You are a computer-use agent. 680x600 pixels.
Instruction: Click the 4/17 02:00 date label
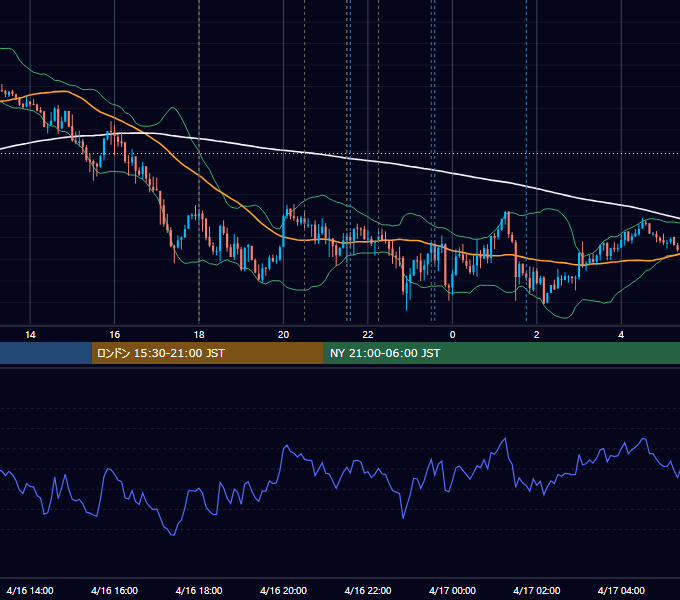536,590
